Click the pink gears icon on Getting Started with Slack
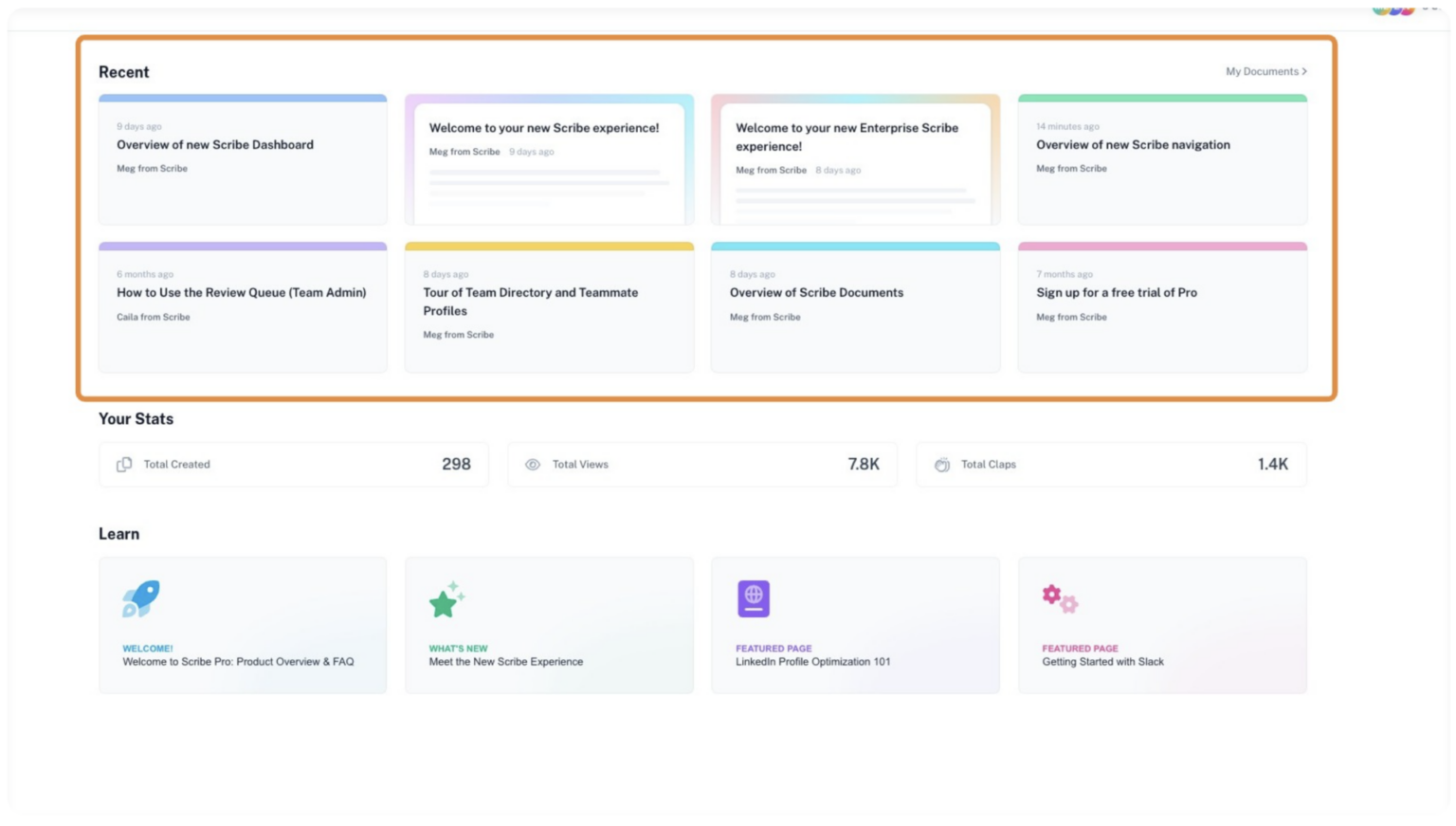Image resolution: width=1456 pixels, height=826 pixels. (1061, 597)
